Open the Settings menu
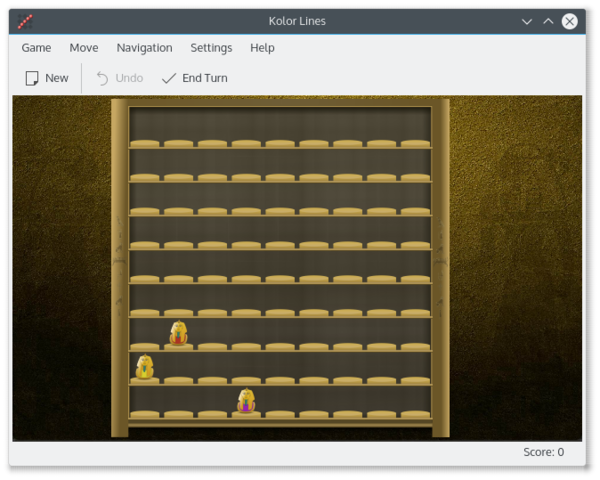The image size is (600, 480). coord(211,47)
